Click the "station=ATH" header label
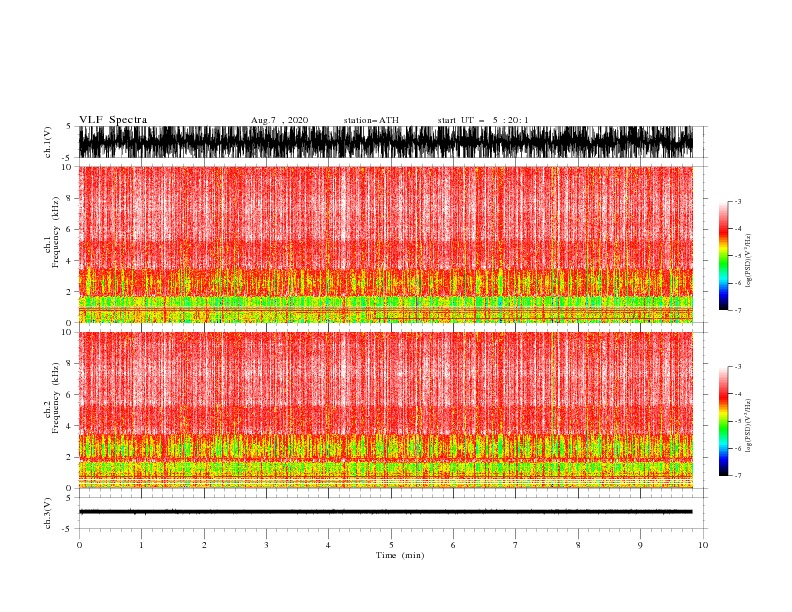Viewport: 792px width, 612px height. tap(371, 120)
